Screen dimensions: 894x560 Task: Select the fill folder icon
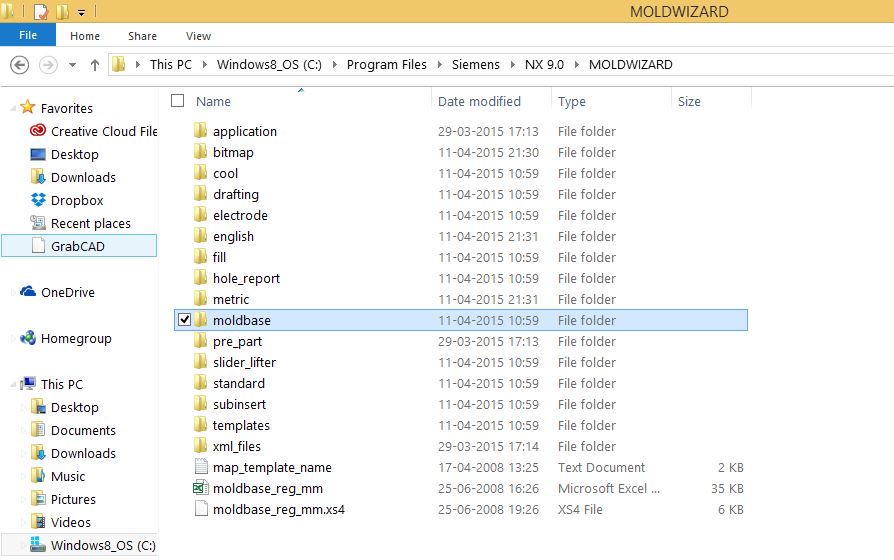[201, 257]
